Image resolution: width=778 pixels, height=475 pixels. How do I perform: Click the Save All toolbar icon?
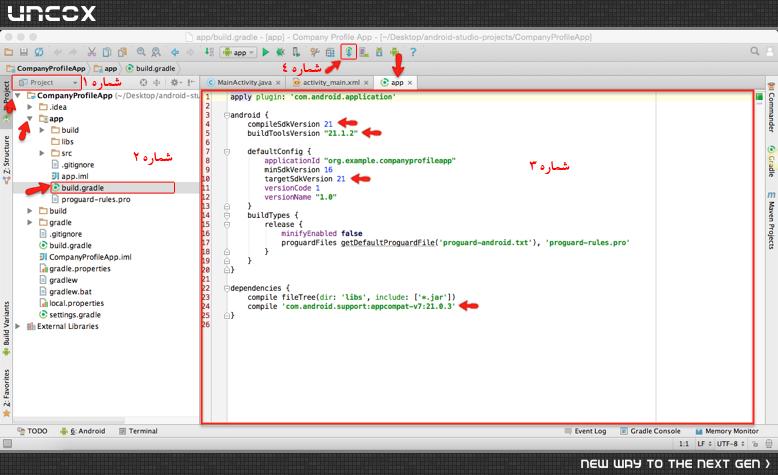[x=23, y=52]
